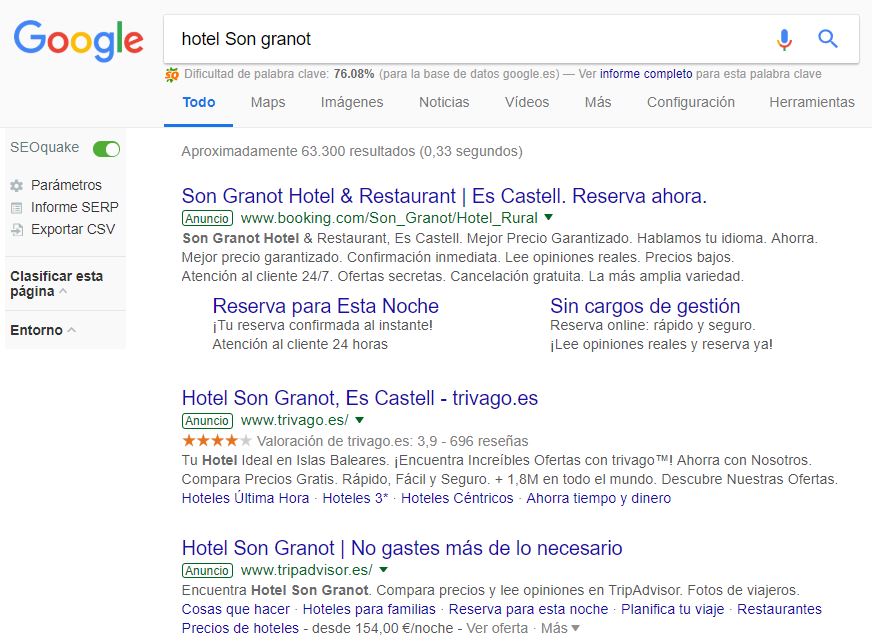Switch to the Noticias tab
Screen dimensions: 872x642
[444, 102]
